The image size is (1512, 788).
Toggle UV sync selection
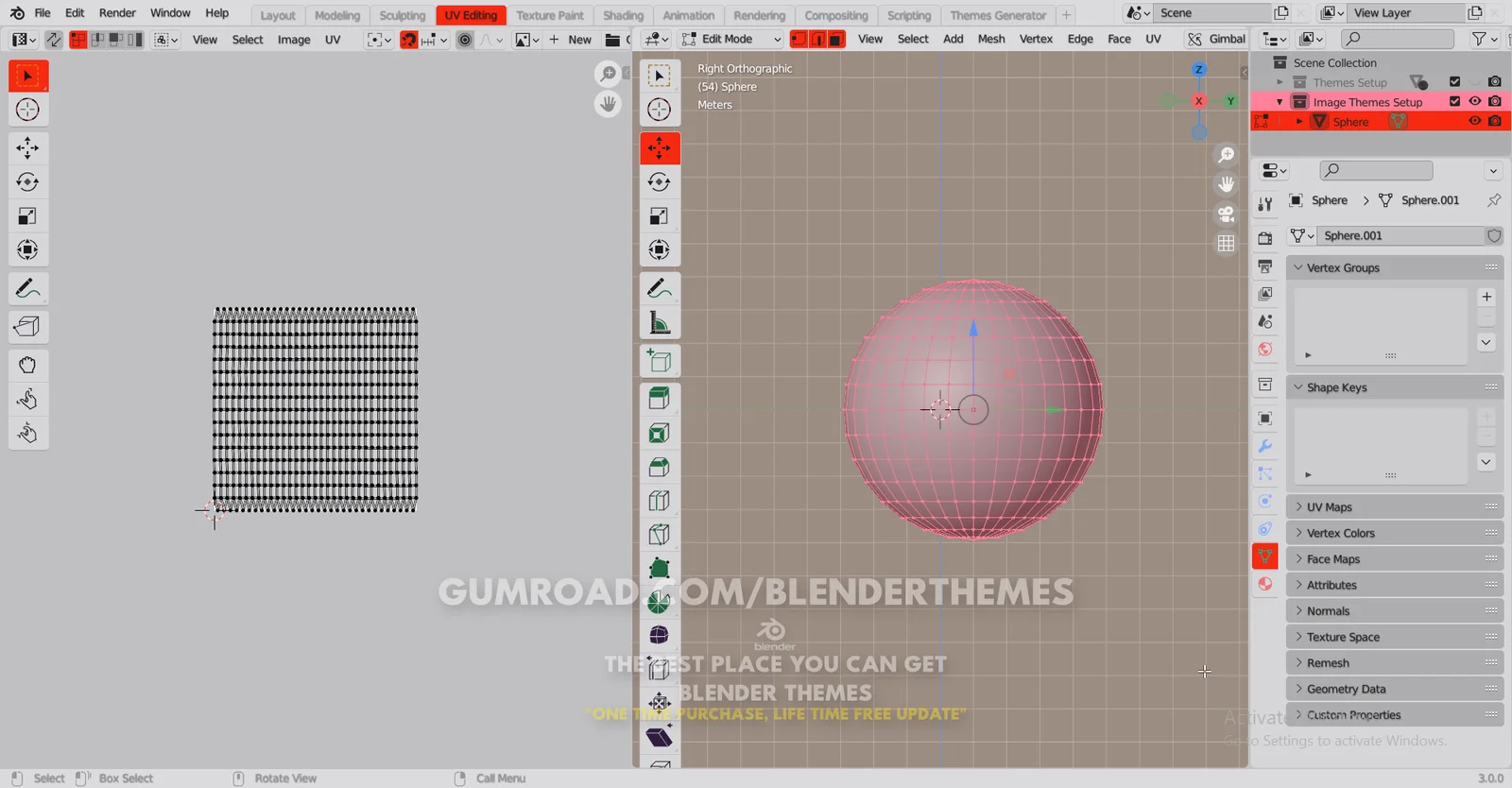click(54, 40)
